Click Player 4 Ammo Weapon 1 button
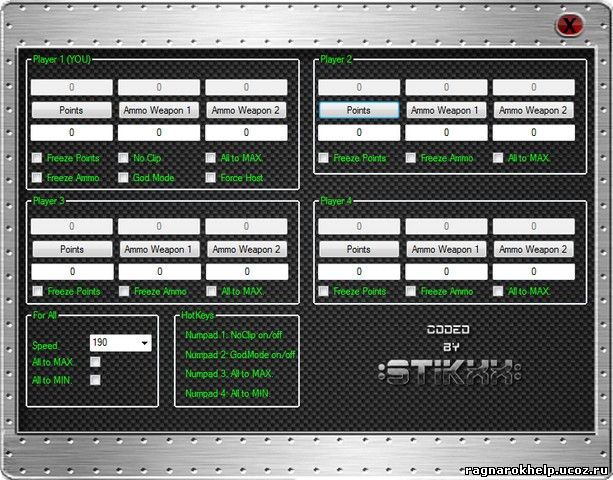This screenshot has height=480, width=613. pyautogui.click(x=446, y=249)
